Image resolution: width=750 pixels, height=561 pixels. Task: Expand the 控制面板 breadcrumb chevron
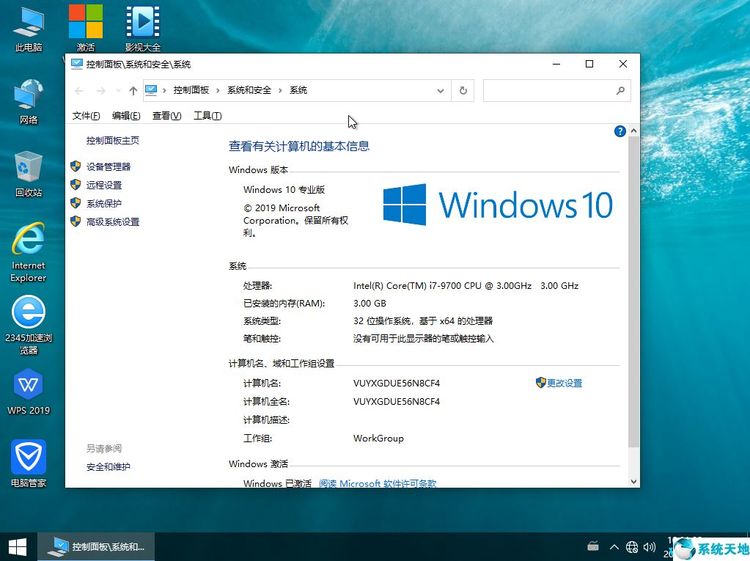217,91
